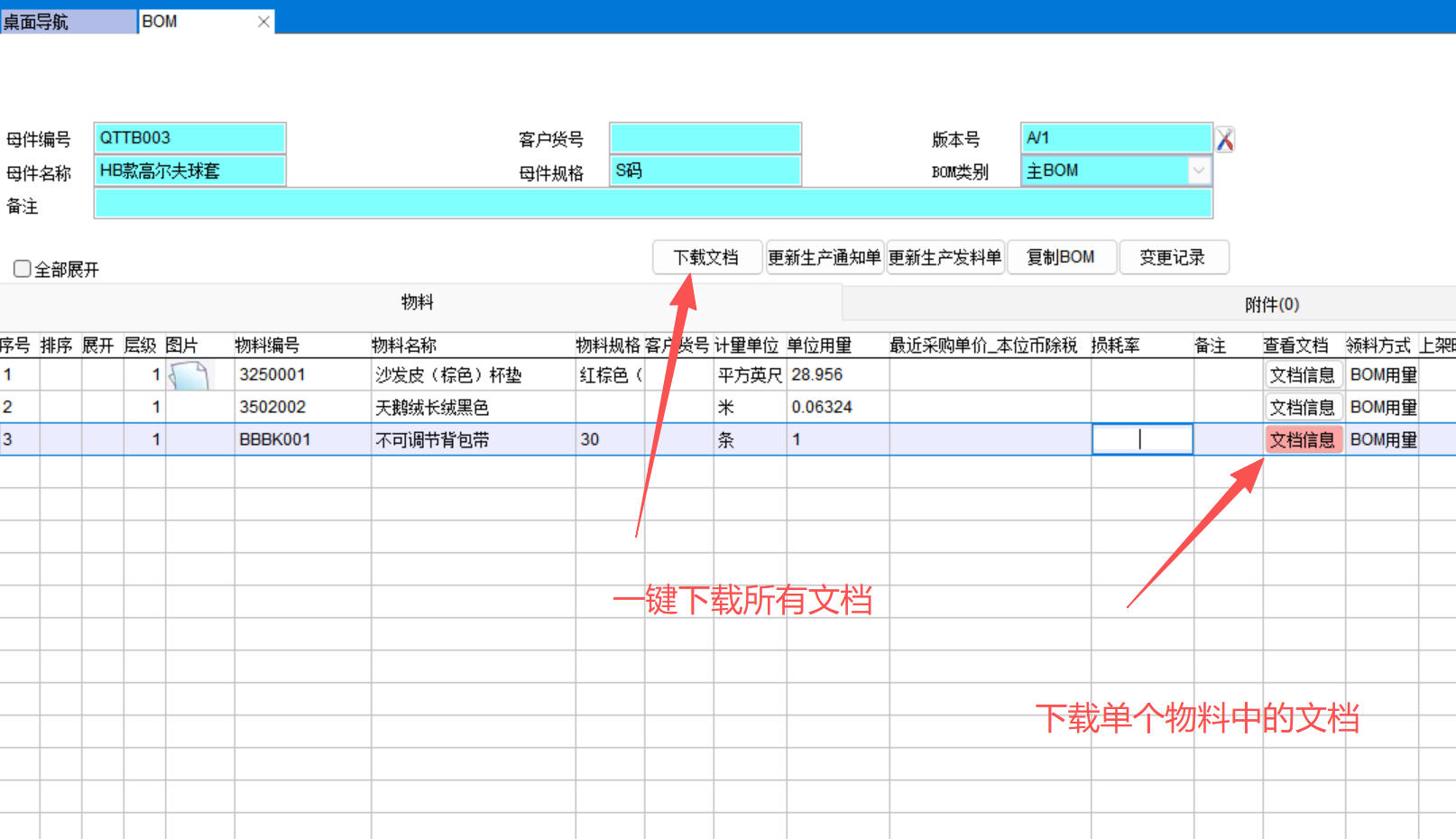This screenshot has height=839, width=1456.
Task: Open highlighted 文档信息 for row 3
Action: pos(1302,440)
